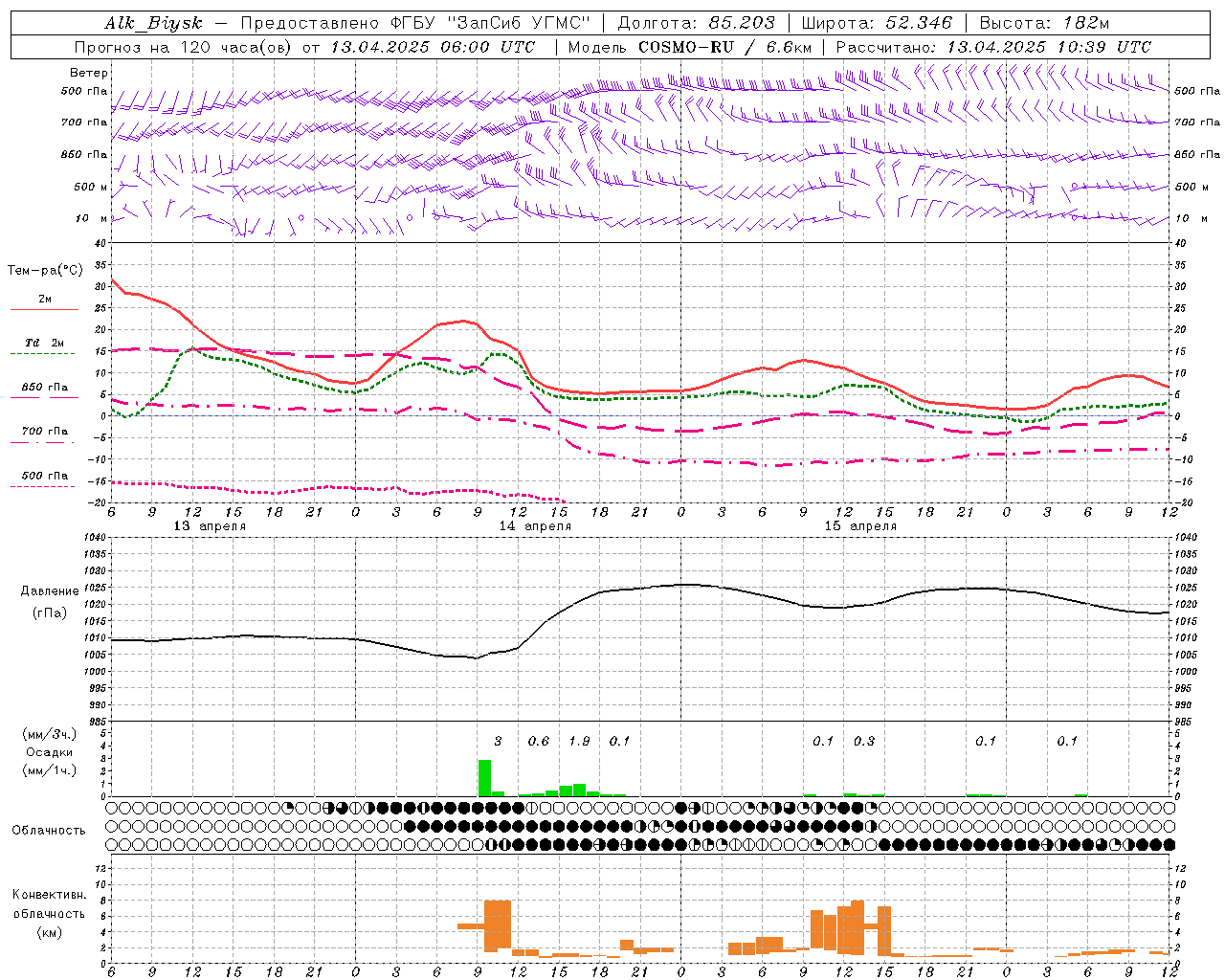The width and height of the screenshot is (1225, 980).
Task: Click the "Тем-ра(°C)" axis title
Action: coord(45,271)
